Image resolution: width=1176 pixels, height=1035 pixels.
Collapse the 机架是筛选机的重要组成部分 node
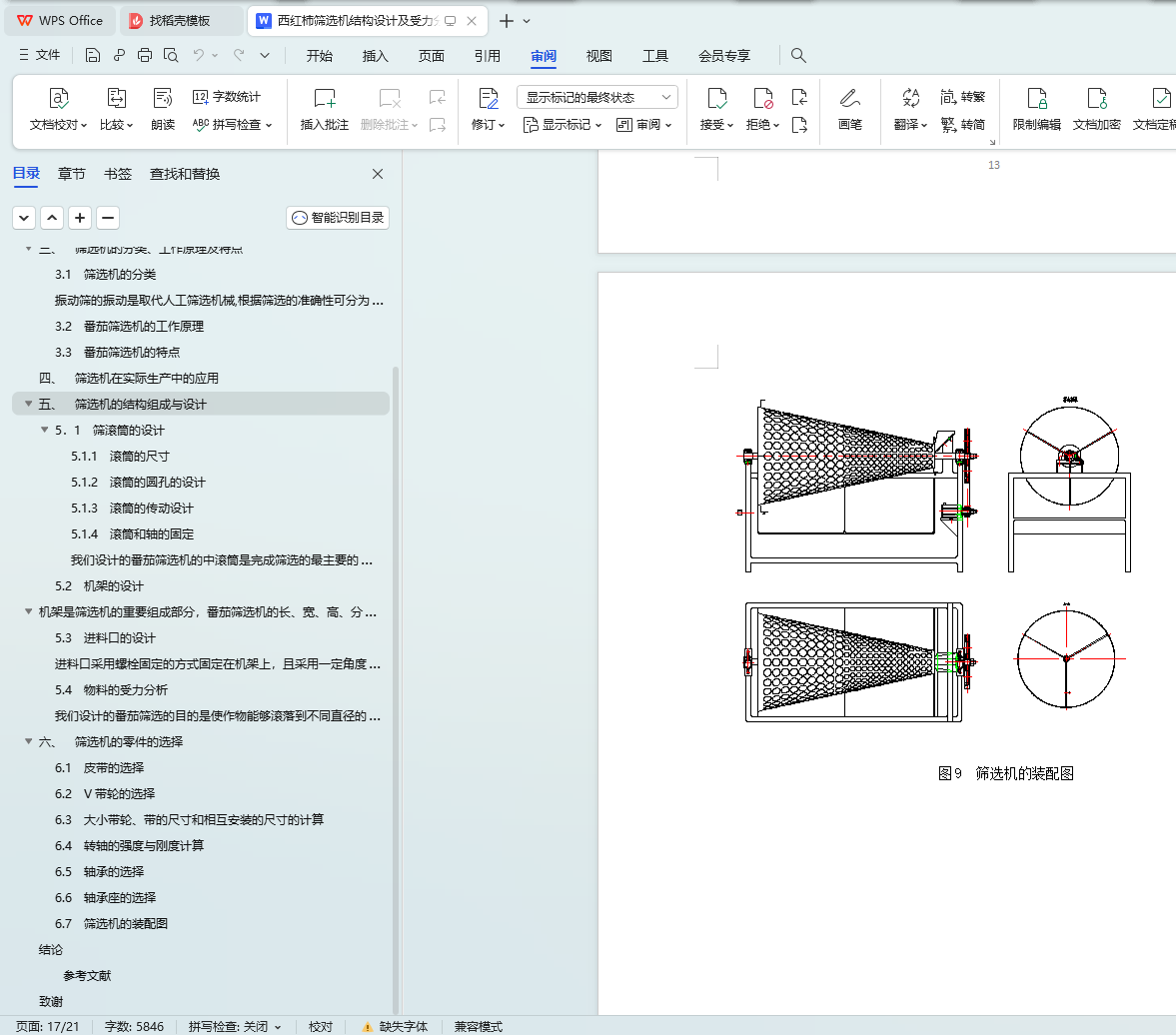(29, 611)
